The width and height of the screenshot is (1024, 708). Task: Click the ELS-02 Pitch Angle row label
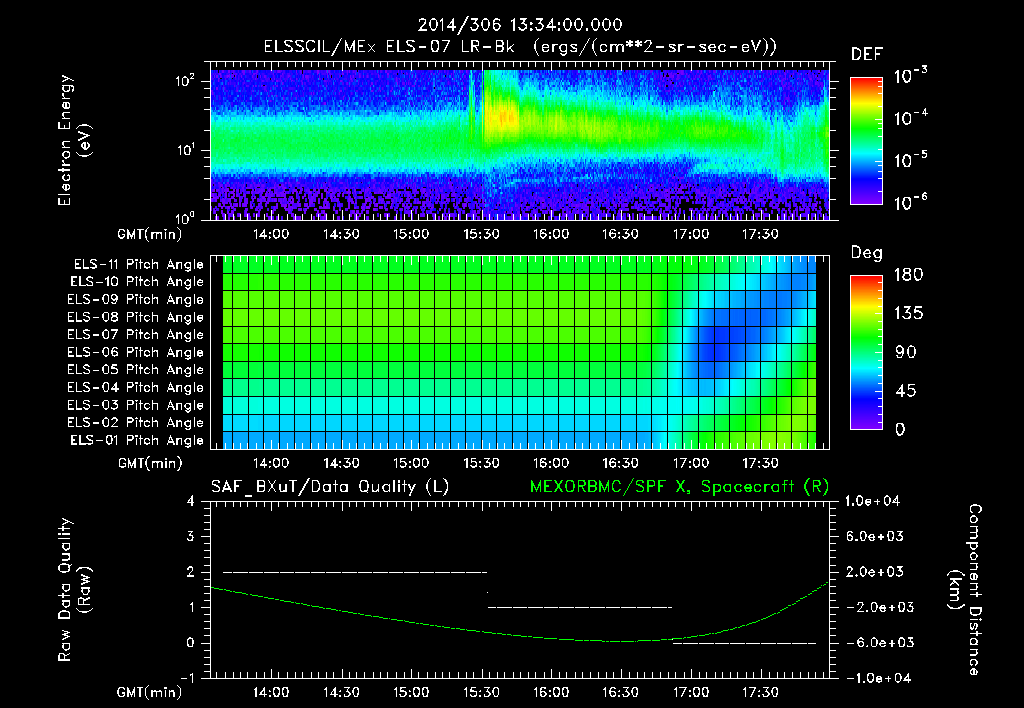click(136, 423)
